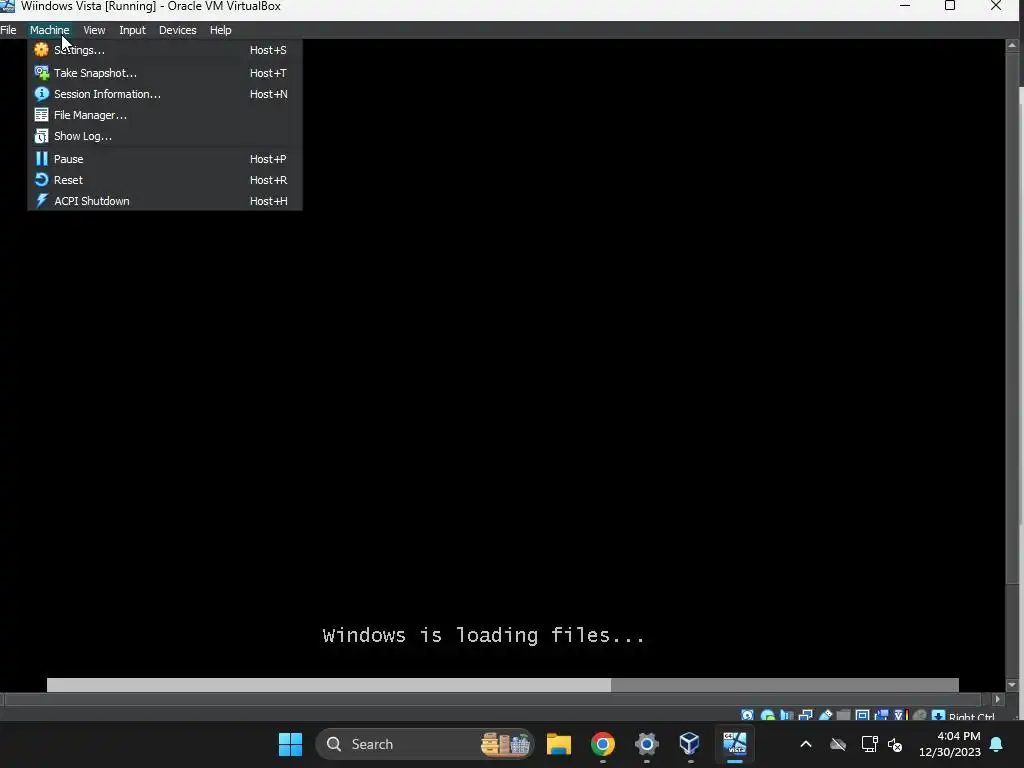The width and height of the screenshot is (1024, 768).
Task: Open the Settings gear taskbar app
Action: point(647,744)
